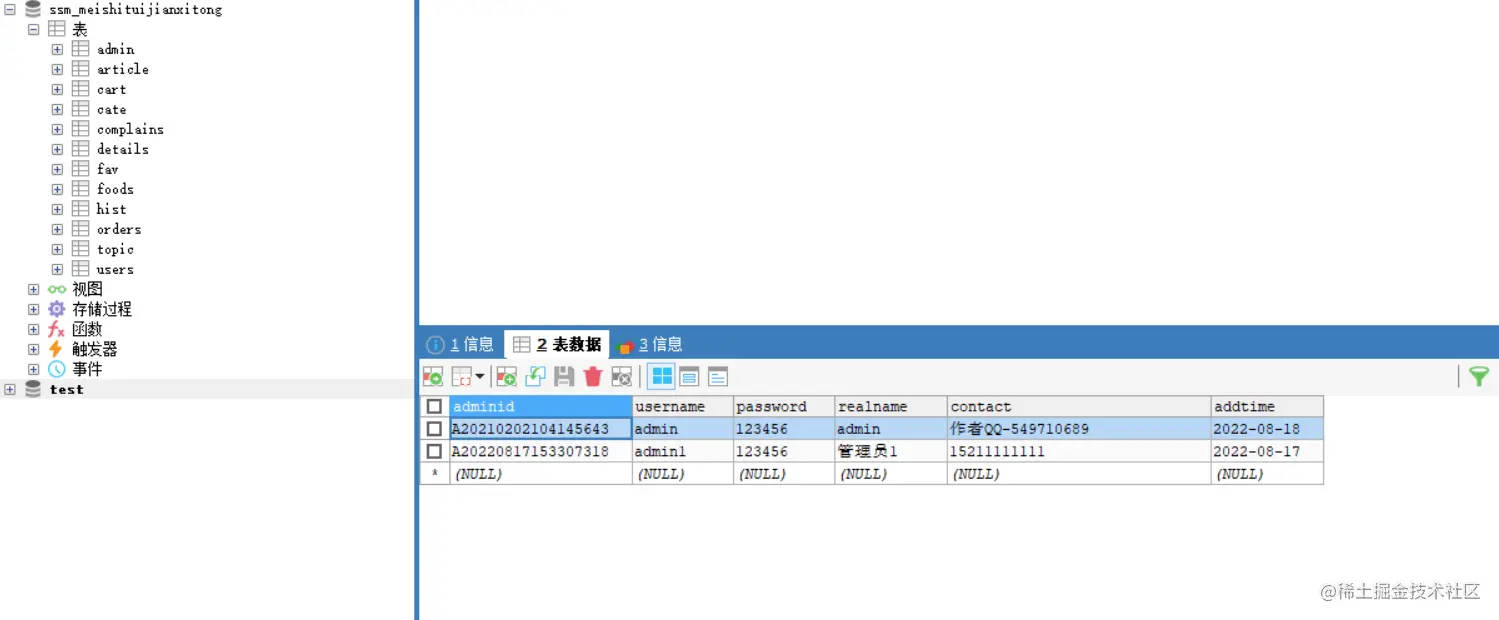Image resolution: width=1499 pixels, height=620 pixels.
Task: Tick checkbox for row A20210202104145643
Action: [x=434, y=429]
